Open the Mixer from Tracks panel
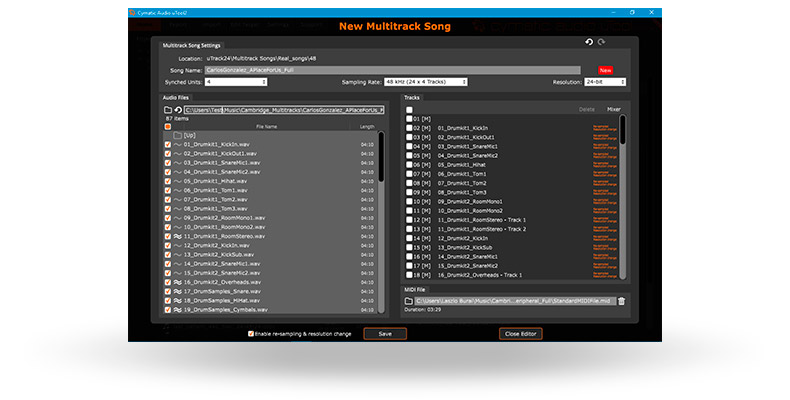This screenshot has width=790, height=400. (x=614, y=109)
